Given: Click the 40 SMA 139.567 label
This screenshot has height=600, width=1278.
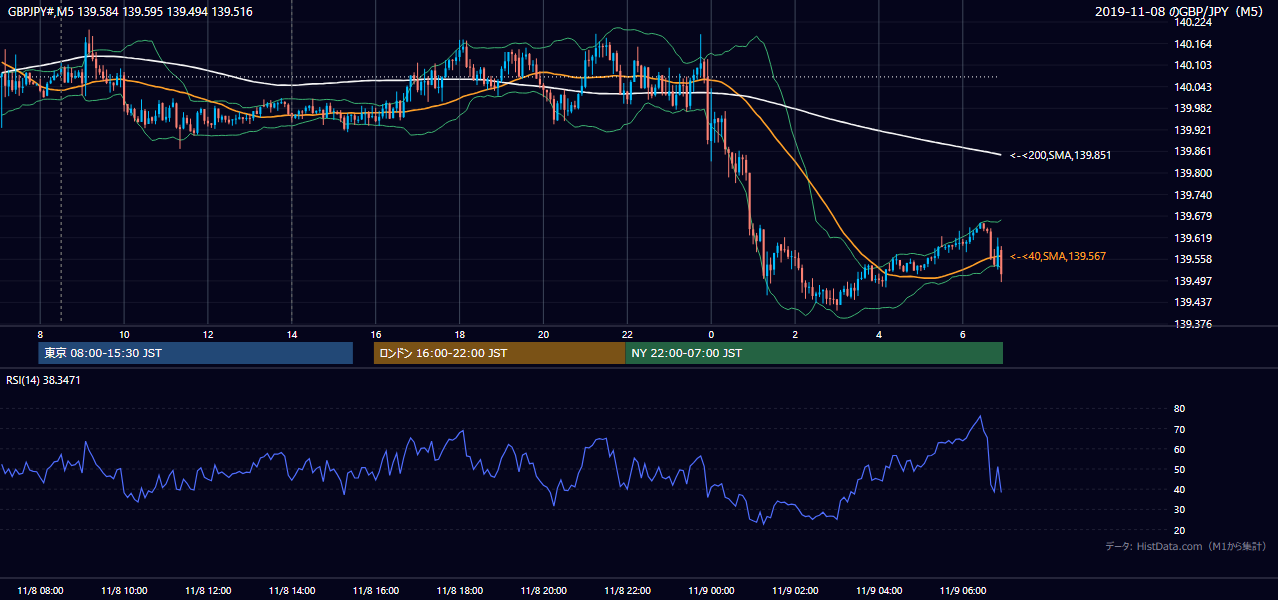Looking at the screenshot, I should click(x=1058, y=257).
